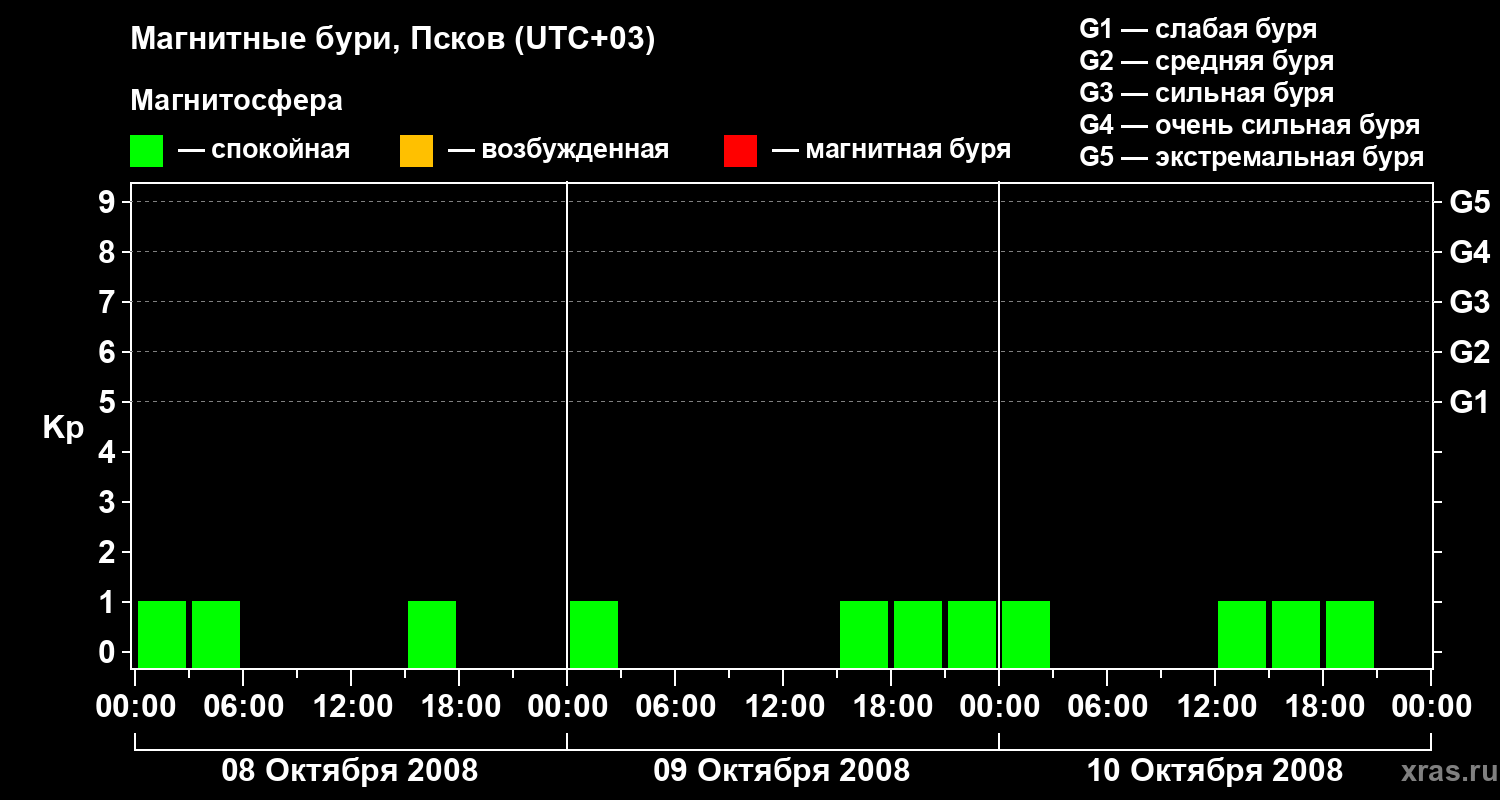The width and height of the screenshot is (1500, 800).
Task: Click the green bar for 21:00–00:00 on 09 Октября
Action: coord(972,634)
